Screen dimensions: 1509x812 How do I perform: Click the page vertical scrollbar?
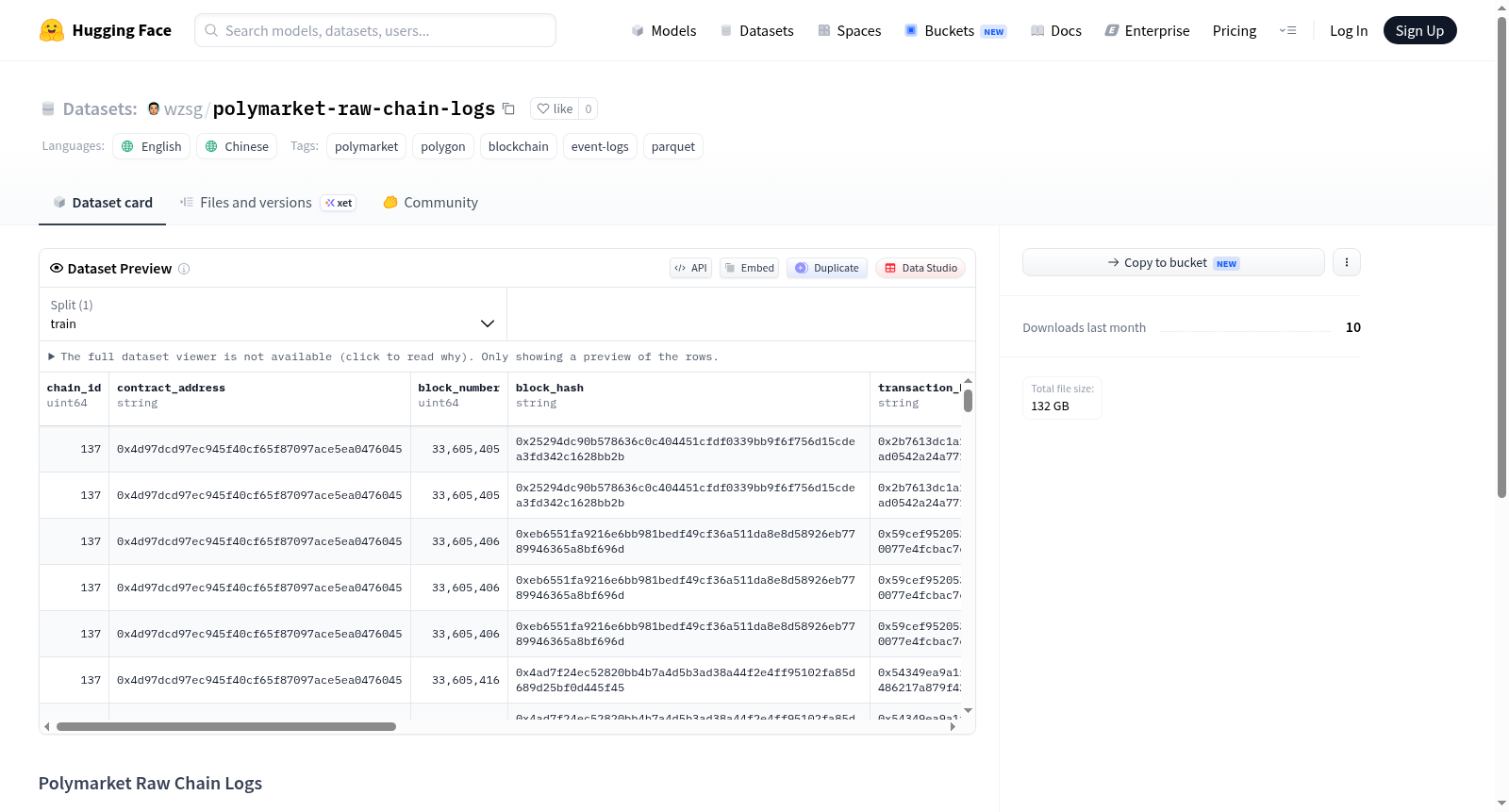pyautogui.click(x=1501, y=257)
